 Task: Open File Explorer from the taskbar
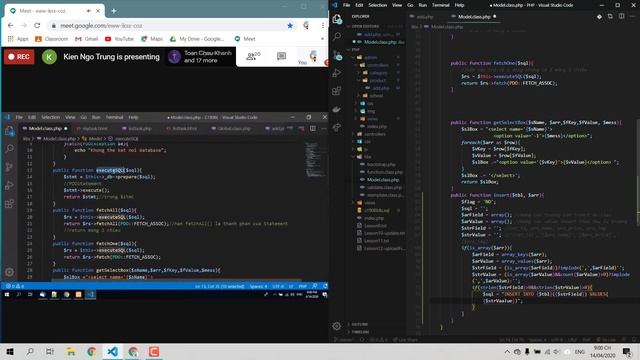(x=71, y=351)
